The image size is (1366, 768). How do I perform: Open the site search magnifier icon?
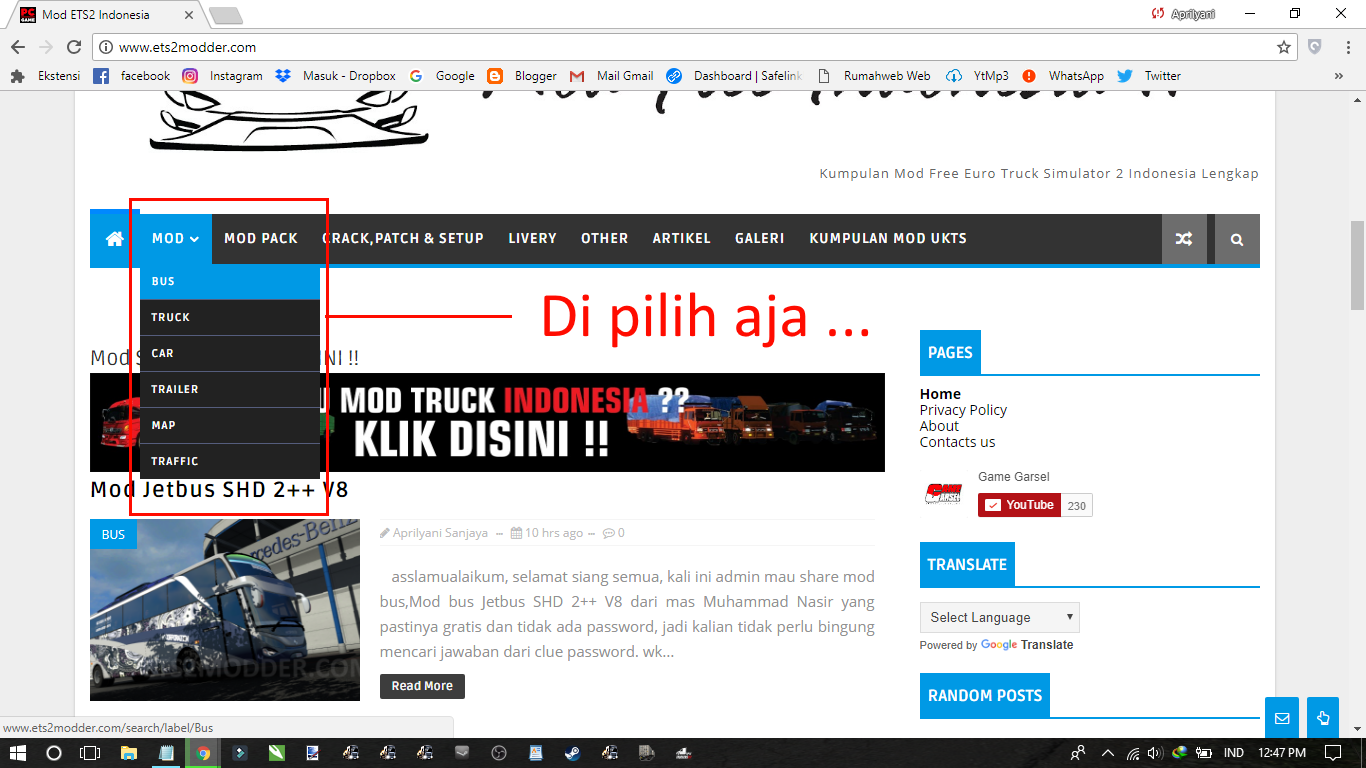coord(1237,239)
